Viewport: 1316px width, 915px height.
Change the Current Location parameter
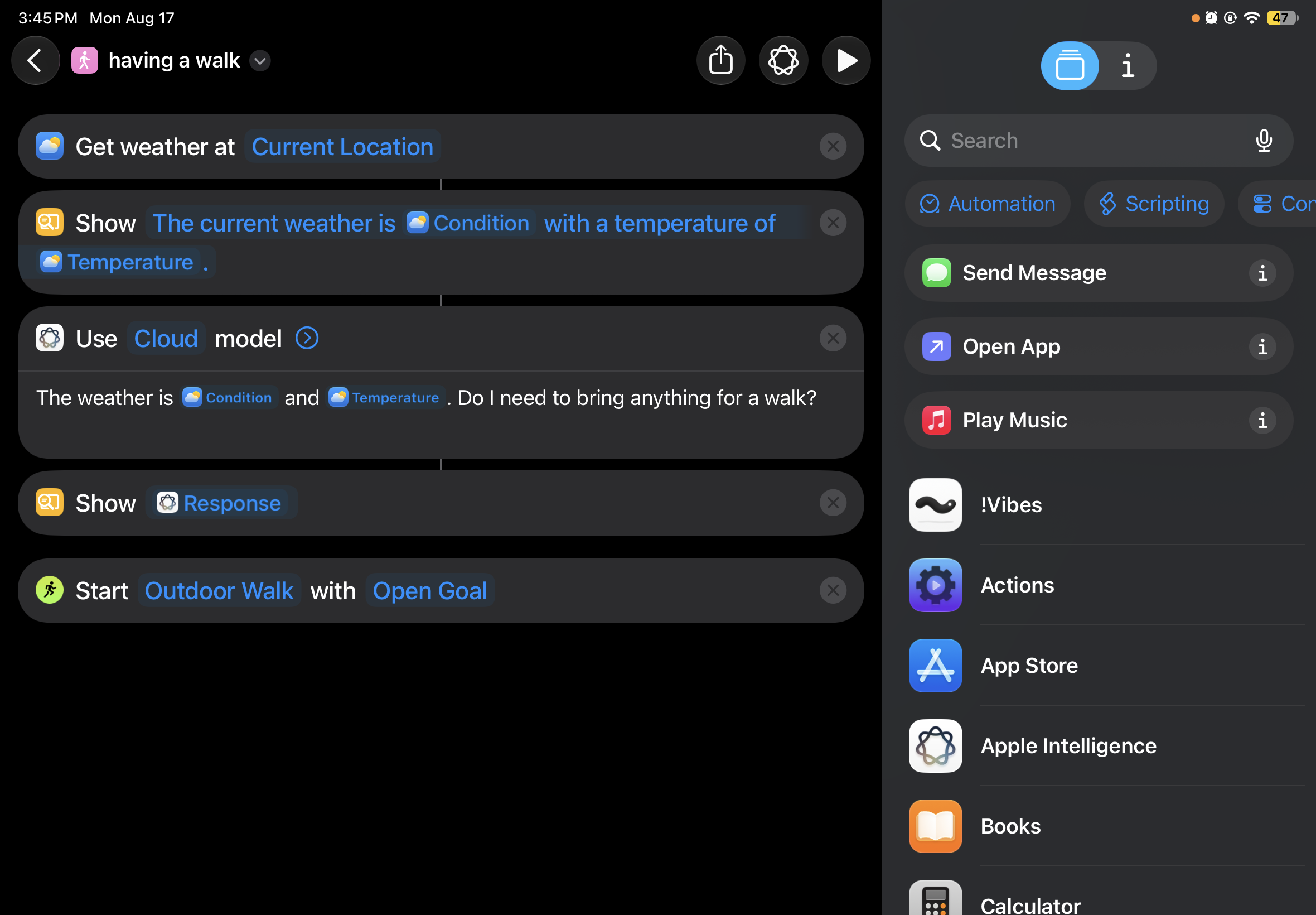pyautogui.click(x=342, y=147)
